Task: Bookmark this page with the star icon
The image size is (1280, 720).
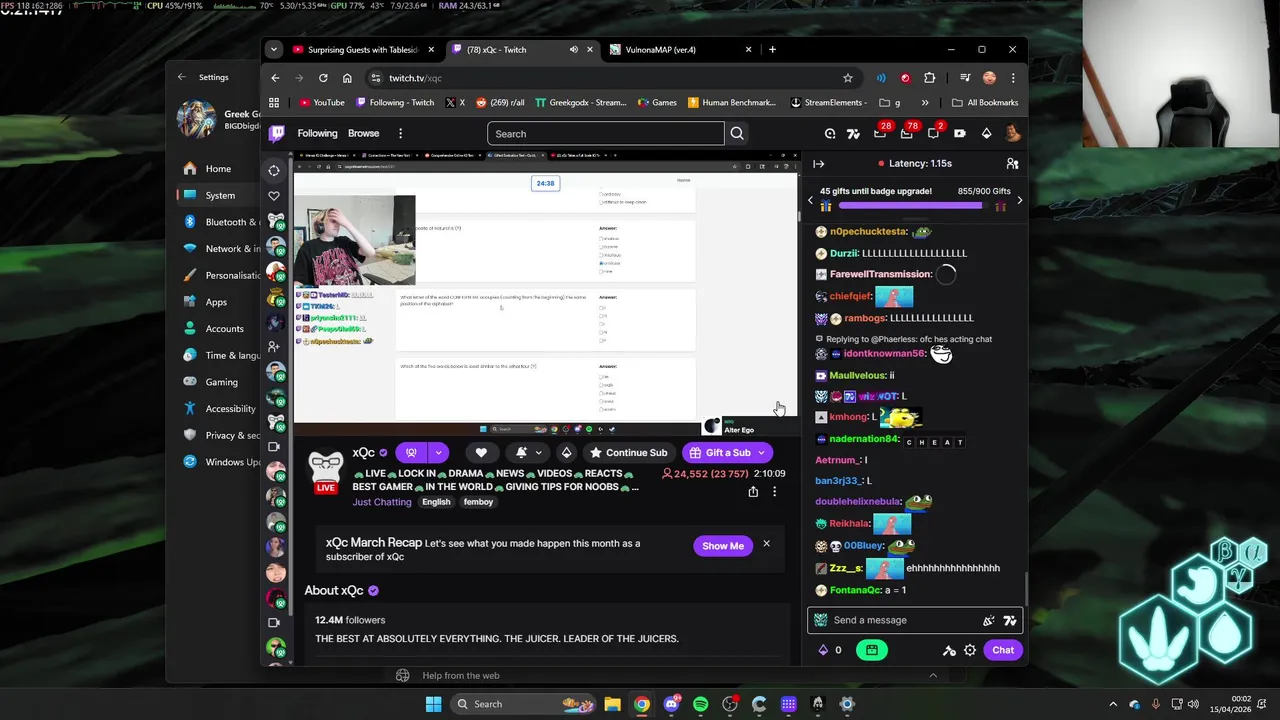Action: (848, 78)
